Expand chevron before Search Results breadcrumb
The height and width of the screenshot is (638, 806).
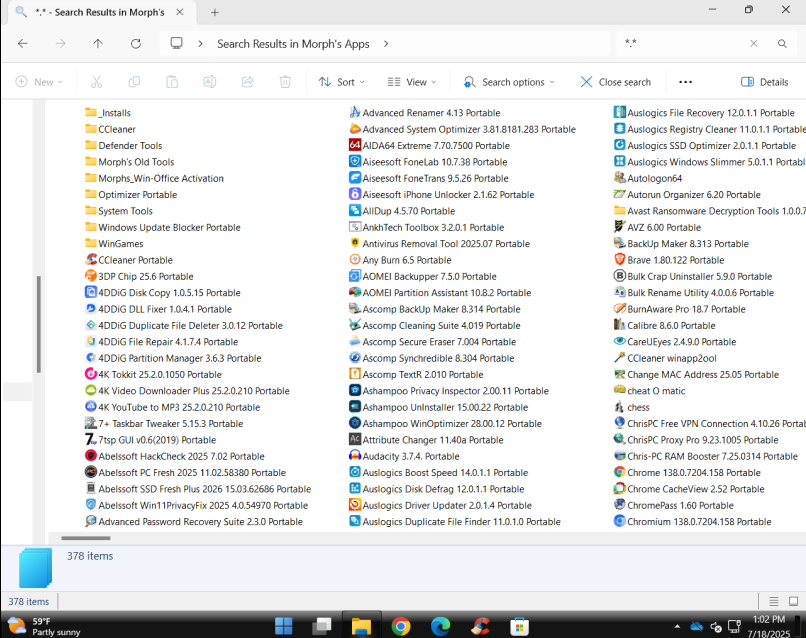coord(200,44)
